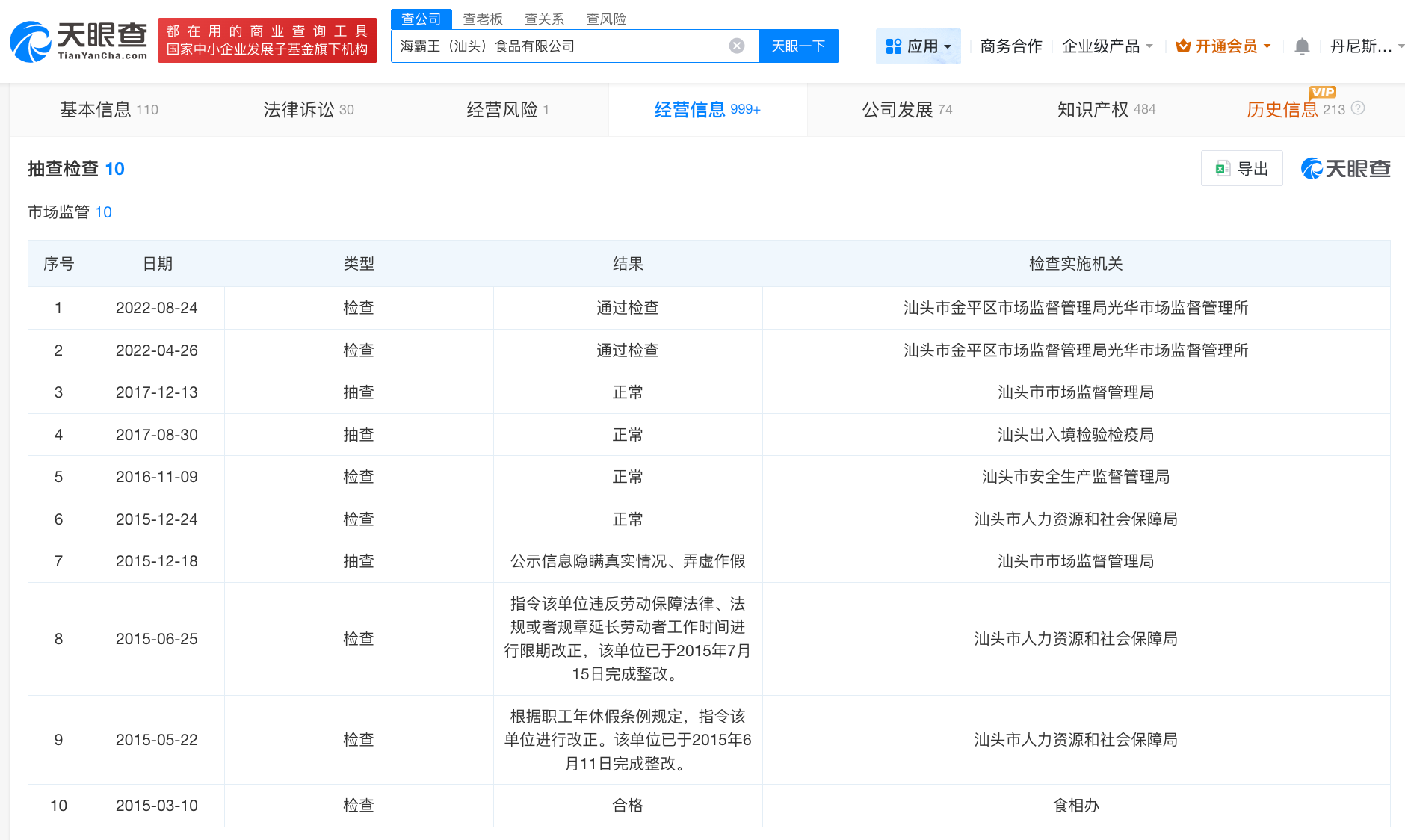
Task: Click the 食相办 authority cell
Action: click(x=1076, y=806)
